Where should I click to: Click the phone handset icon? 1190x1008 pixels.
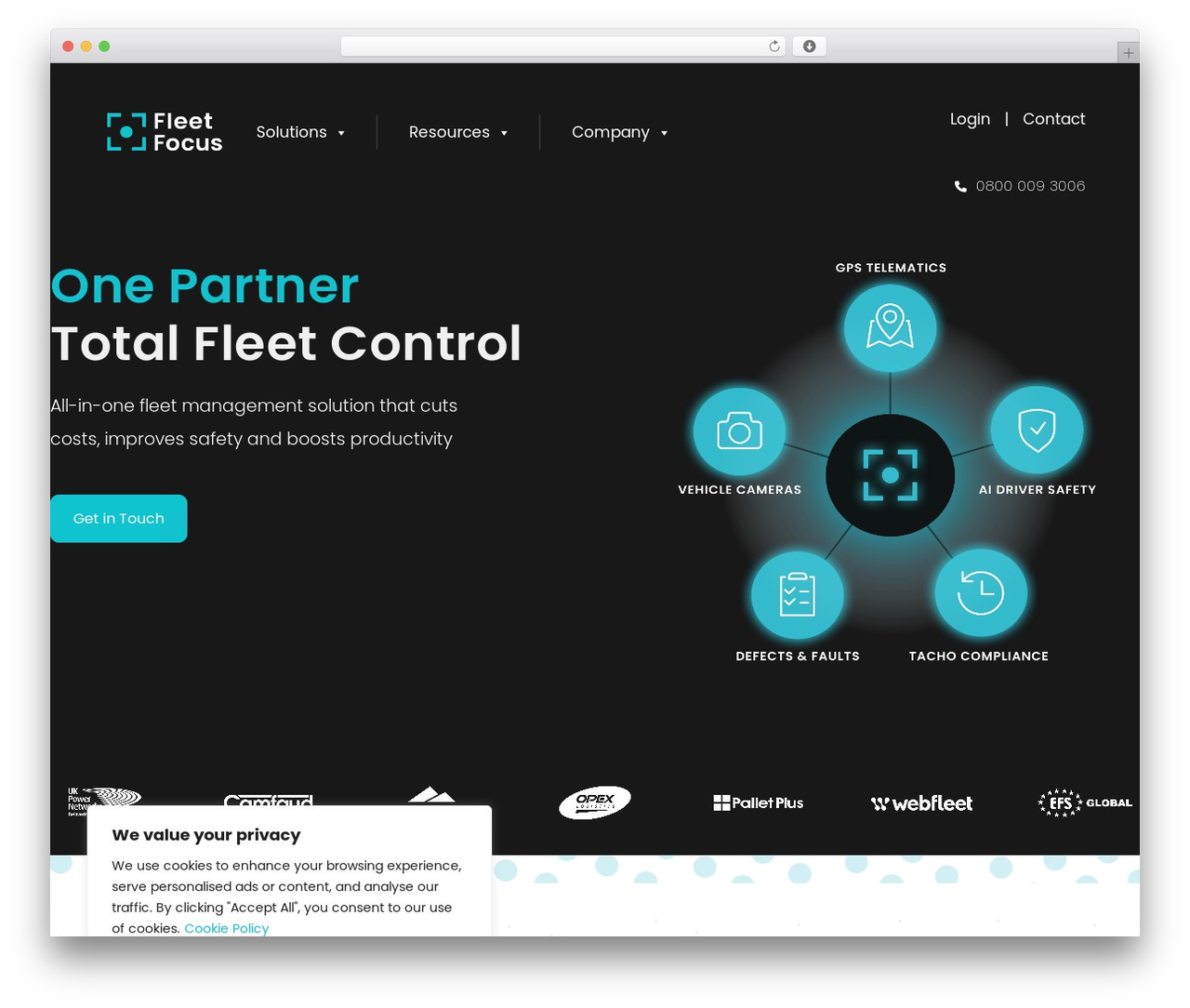(x=960, y=186)
